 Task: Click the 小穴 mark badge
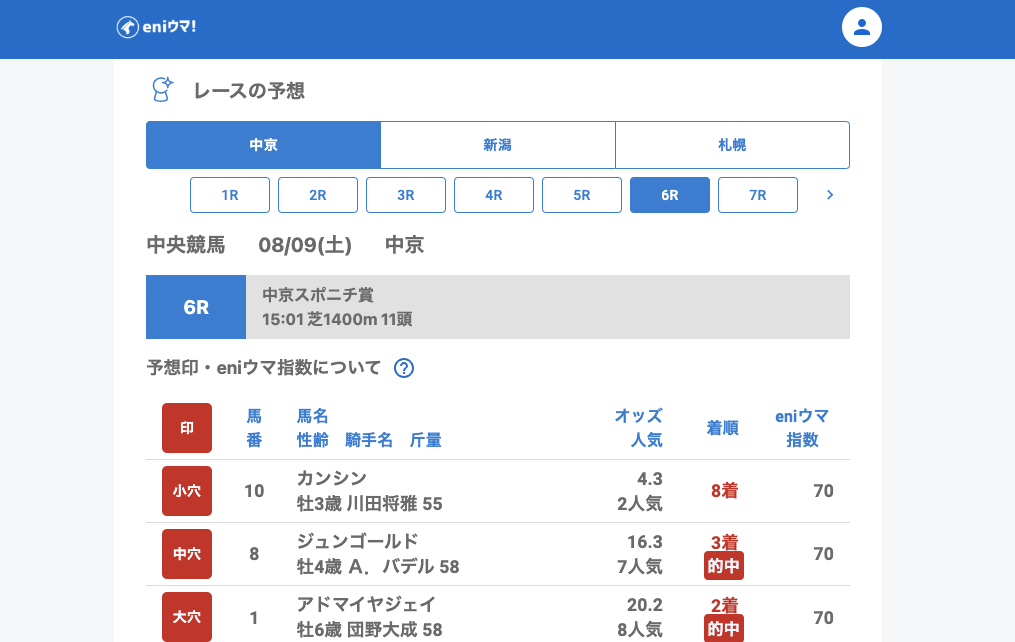pos(187,491)
